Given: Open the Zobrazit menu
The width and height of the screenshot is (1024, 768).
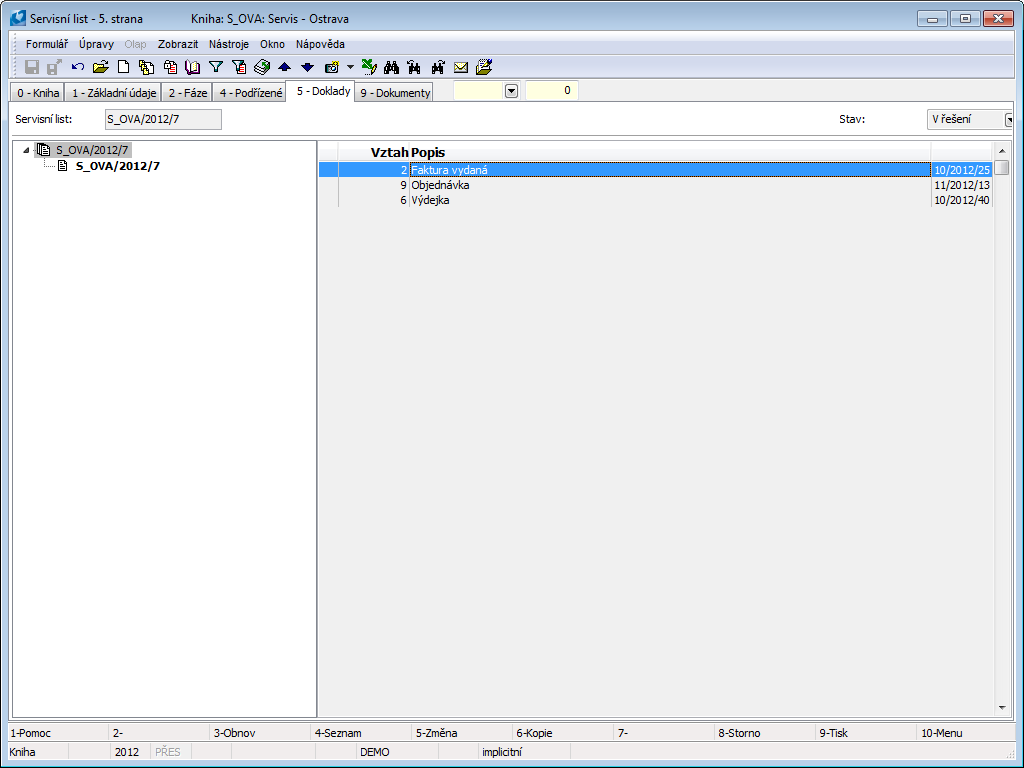Looking at the screenshot, I should (x=178, y=44).
